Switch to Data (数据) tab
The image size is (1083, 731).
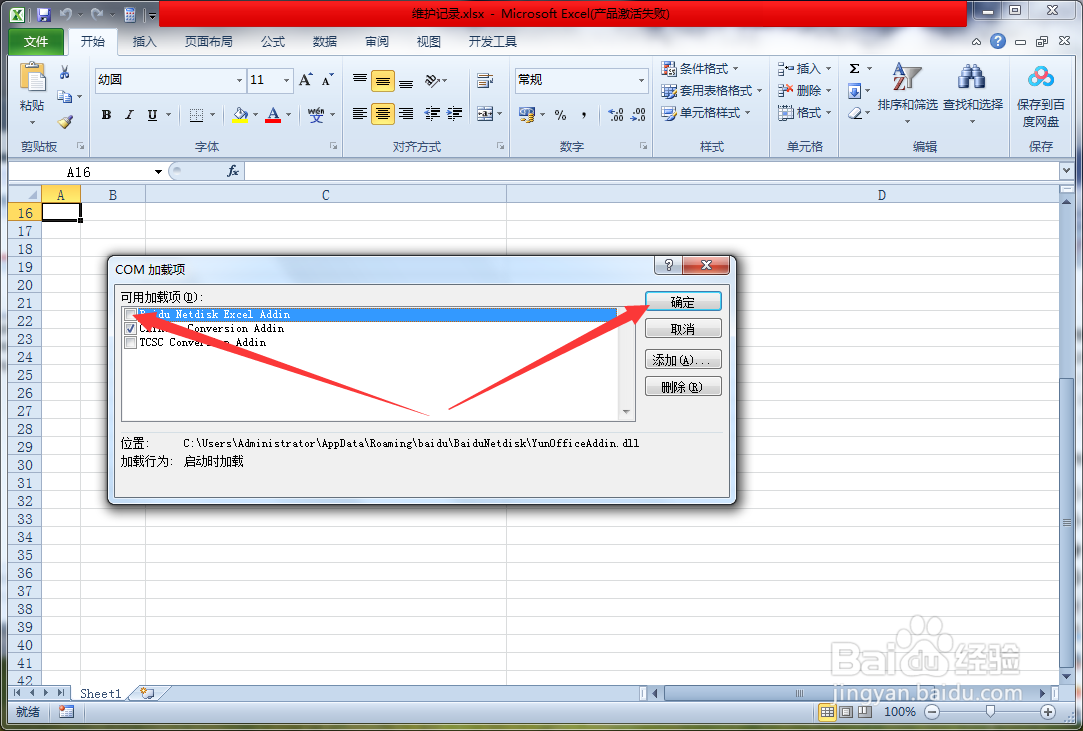point(325,41)
